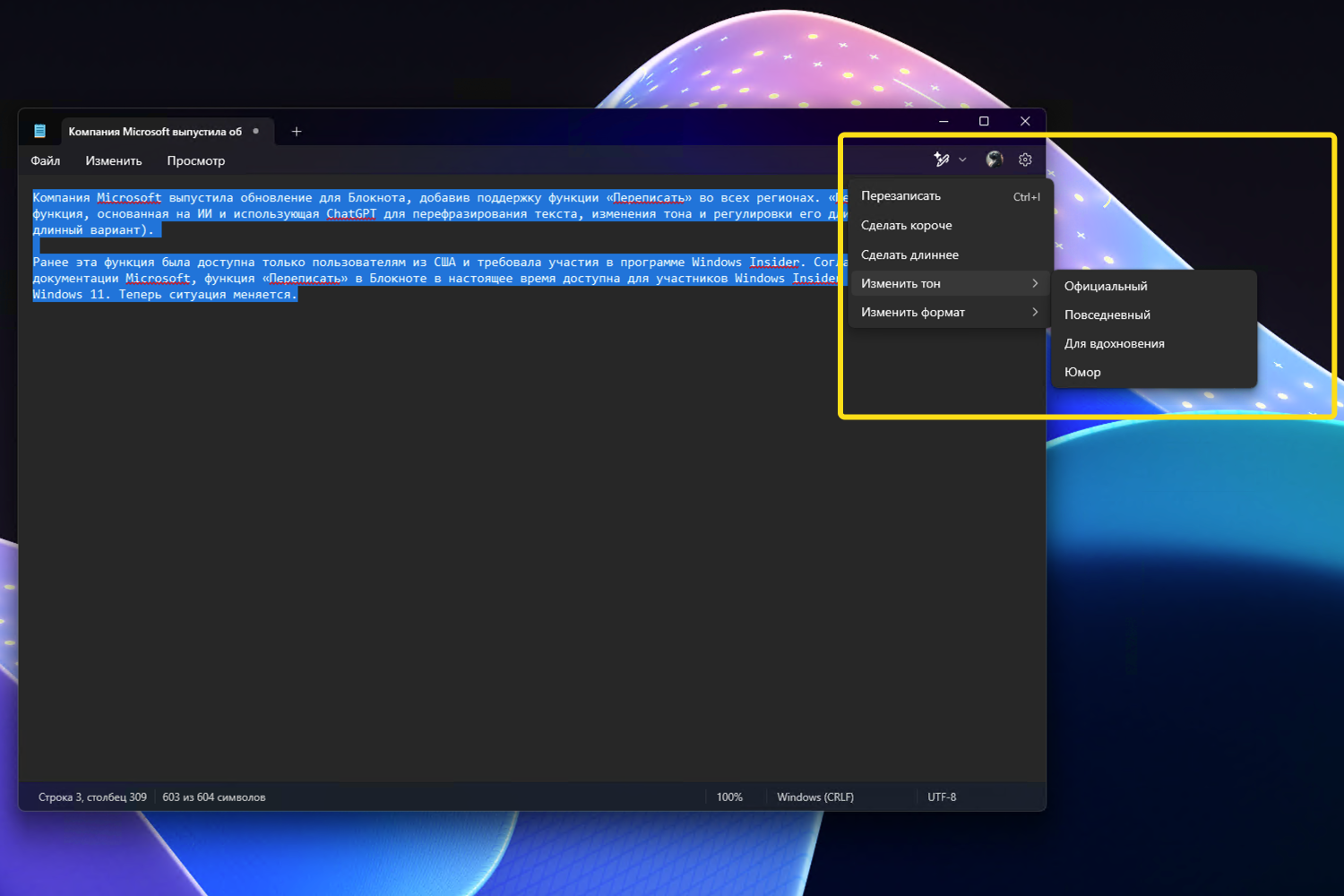Open the Просмотр menu
1344x896 pixels.
tap(196, 161)
